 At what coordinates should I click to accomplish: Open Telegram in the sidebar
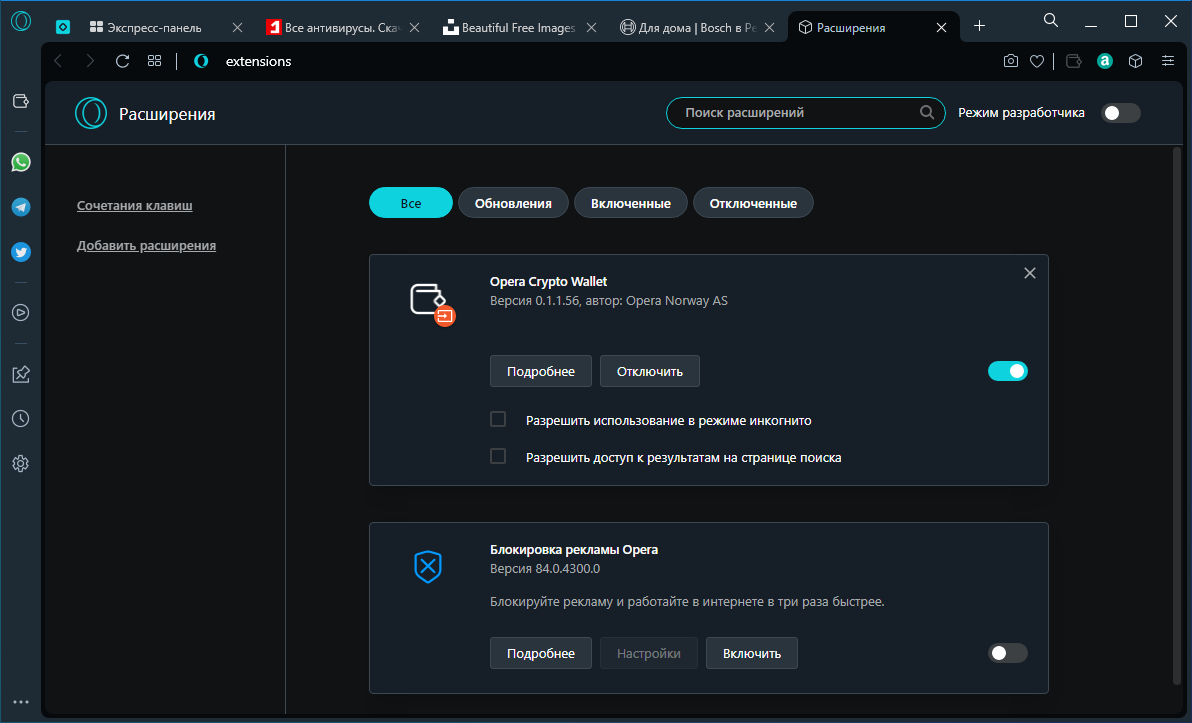[x=21, y=207]
